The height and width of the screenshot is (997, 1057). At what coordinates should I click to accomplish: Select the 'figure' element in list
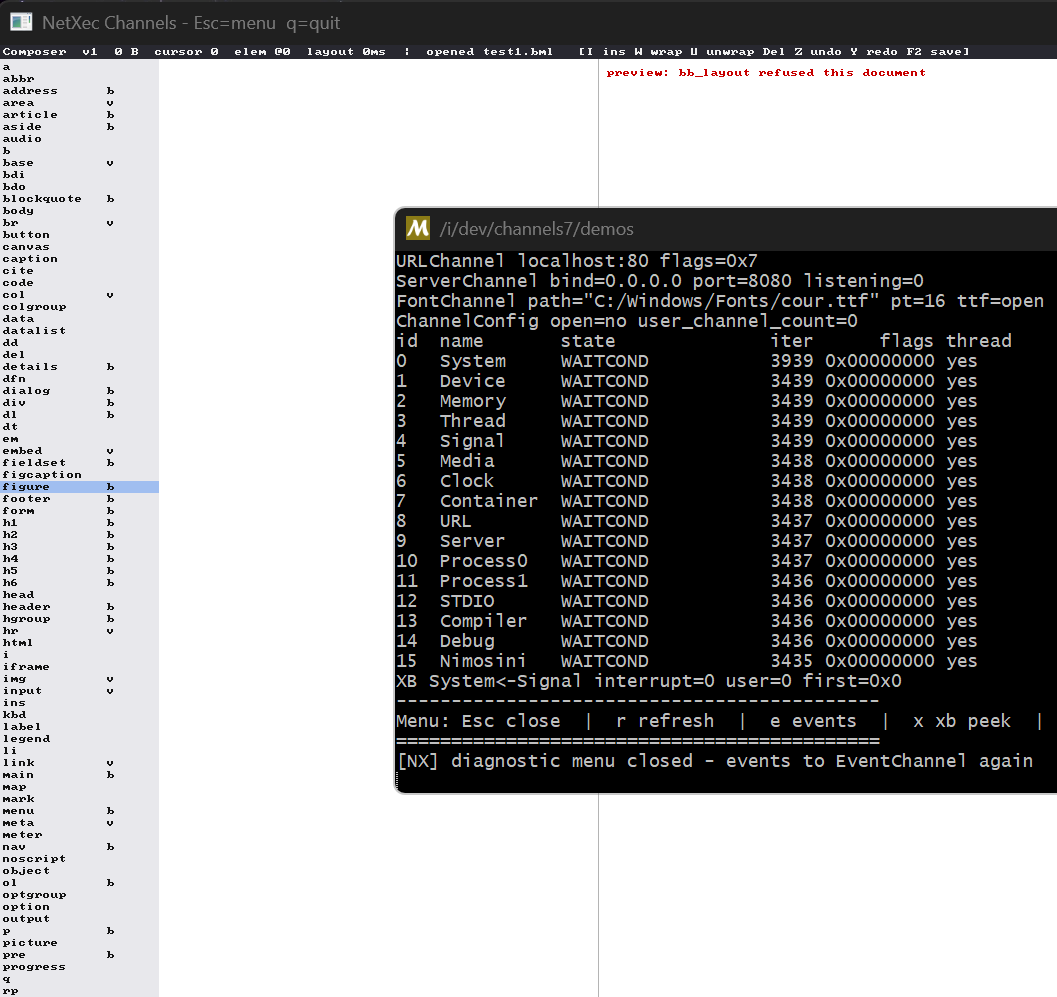(80, 487)
